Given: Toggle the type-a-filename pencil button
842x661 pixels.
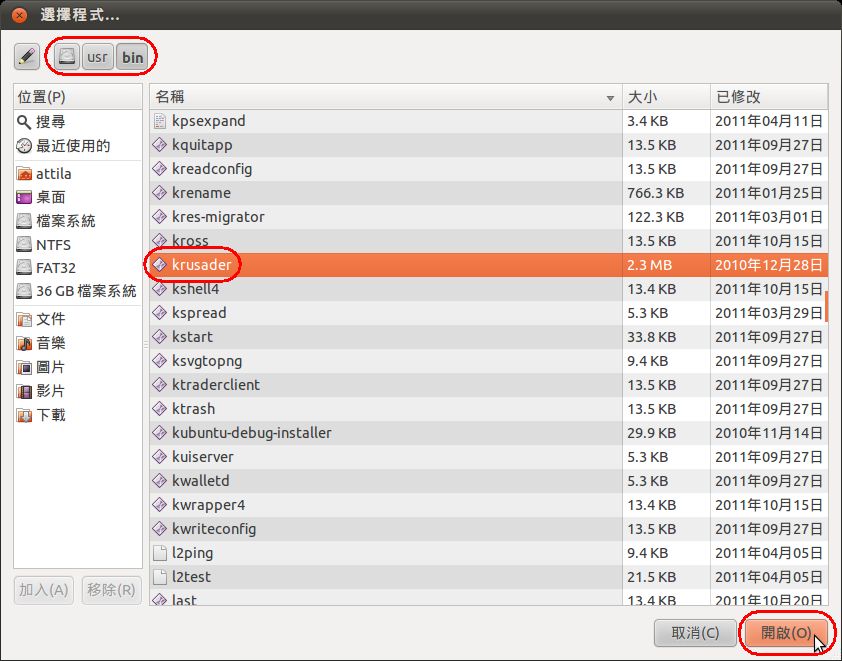Looking at the screenshot, I should tap(27, 57).
